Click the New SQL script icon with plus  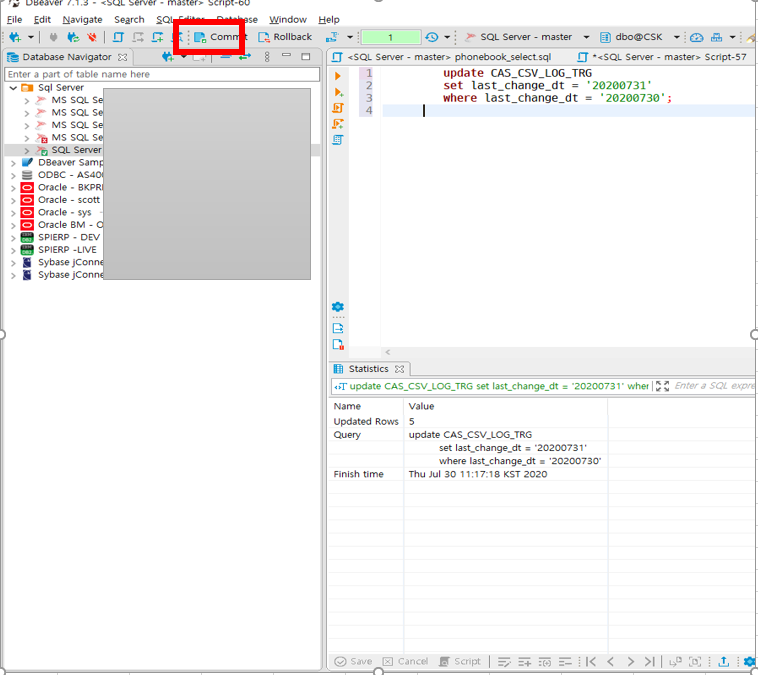[x=158, y=37]
